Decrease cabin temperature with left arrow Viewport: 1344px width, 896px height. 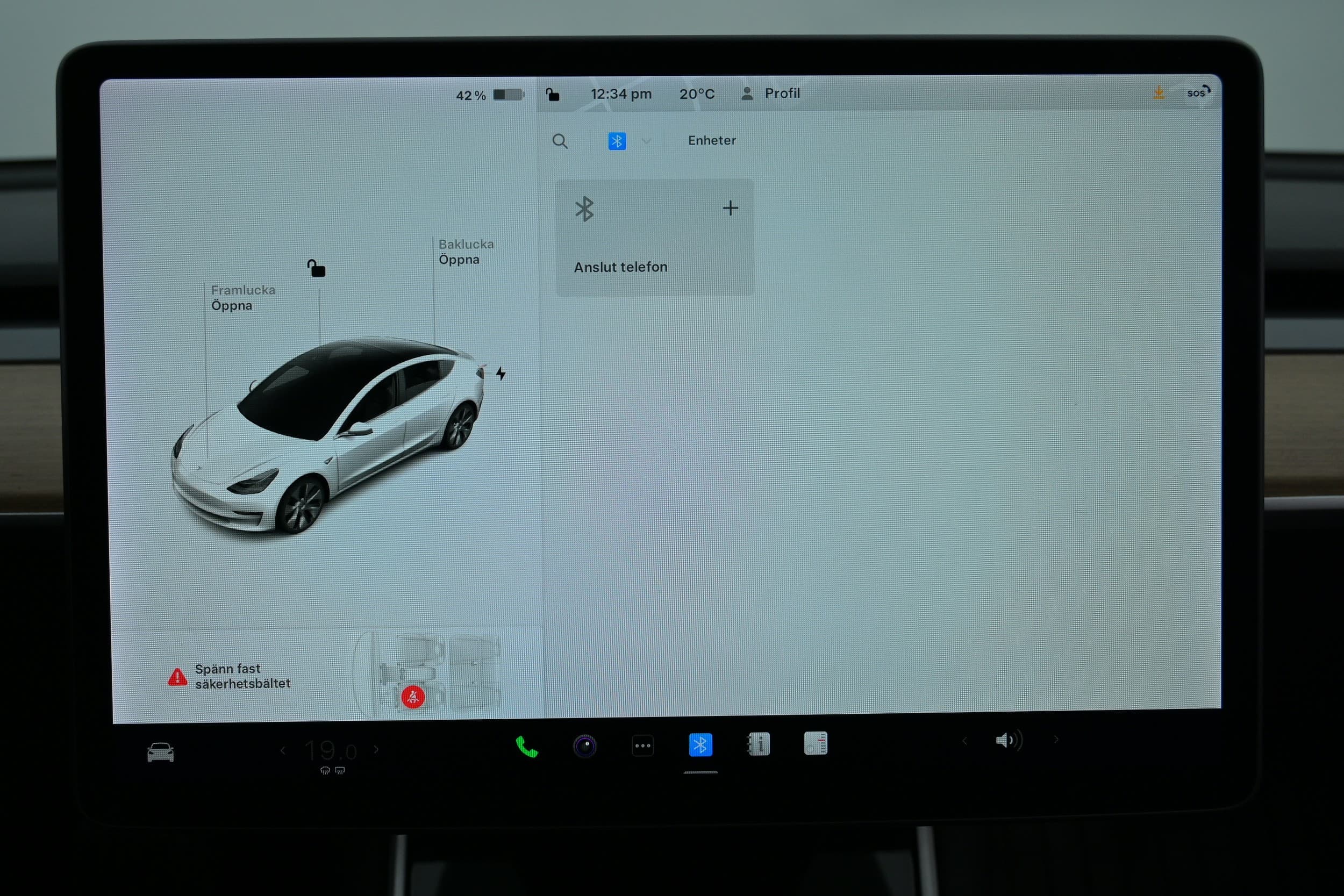283,750
